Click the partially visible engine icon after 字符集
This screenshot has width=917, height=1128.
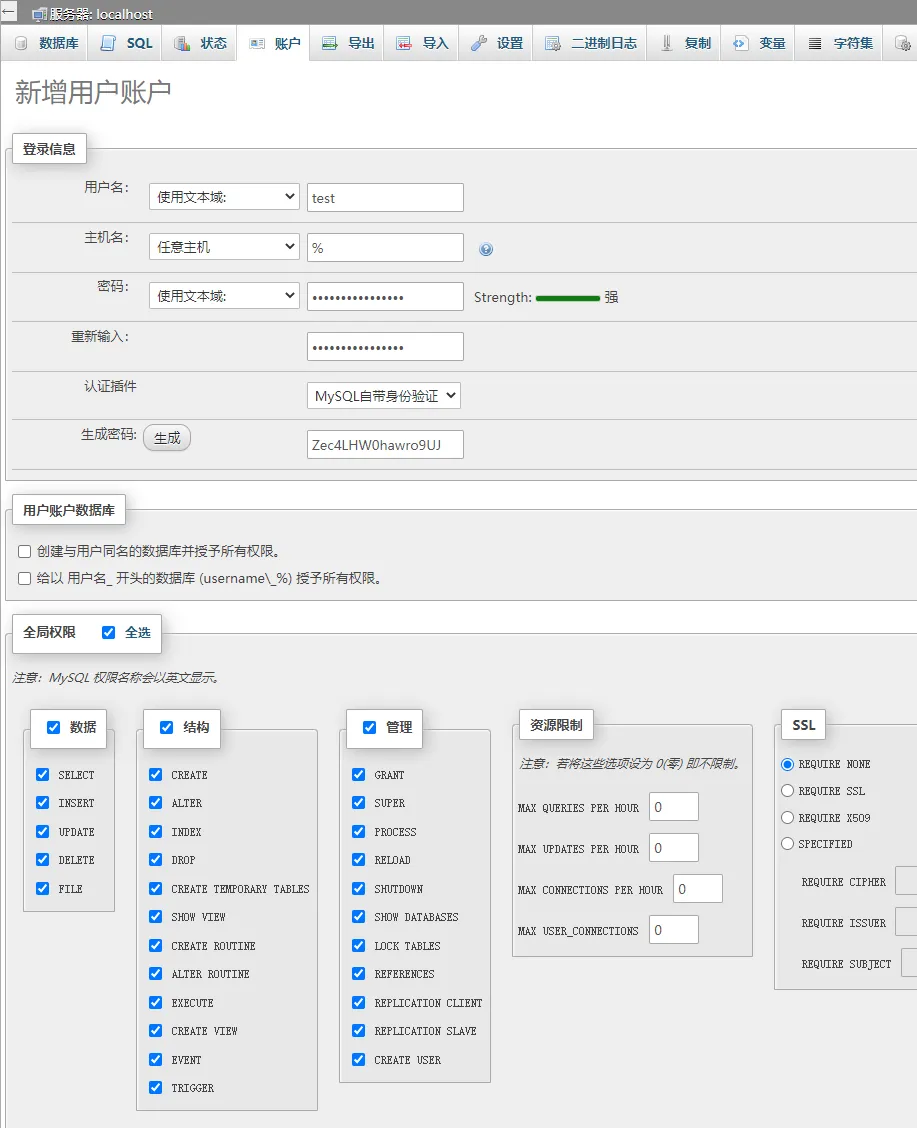pos(902,43)
